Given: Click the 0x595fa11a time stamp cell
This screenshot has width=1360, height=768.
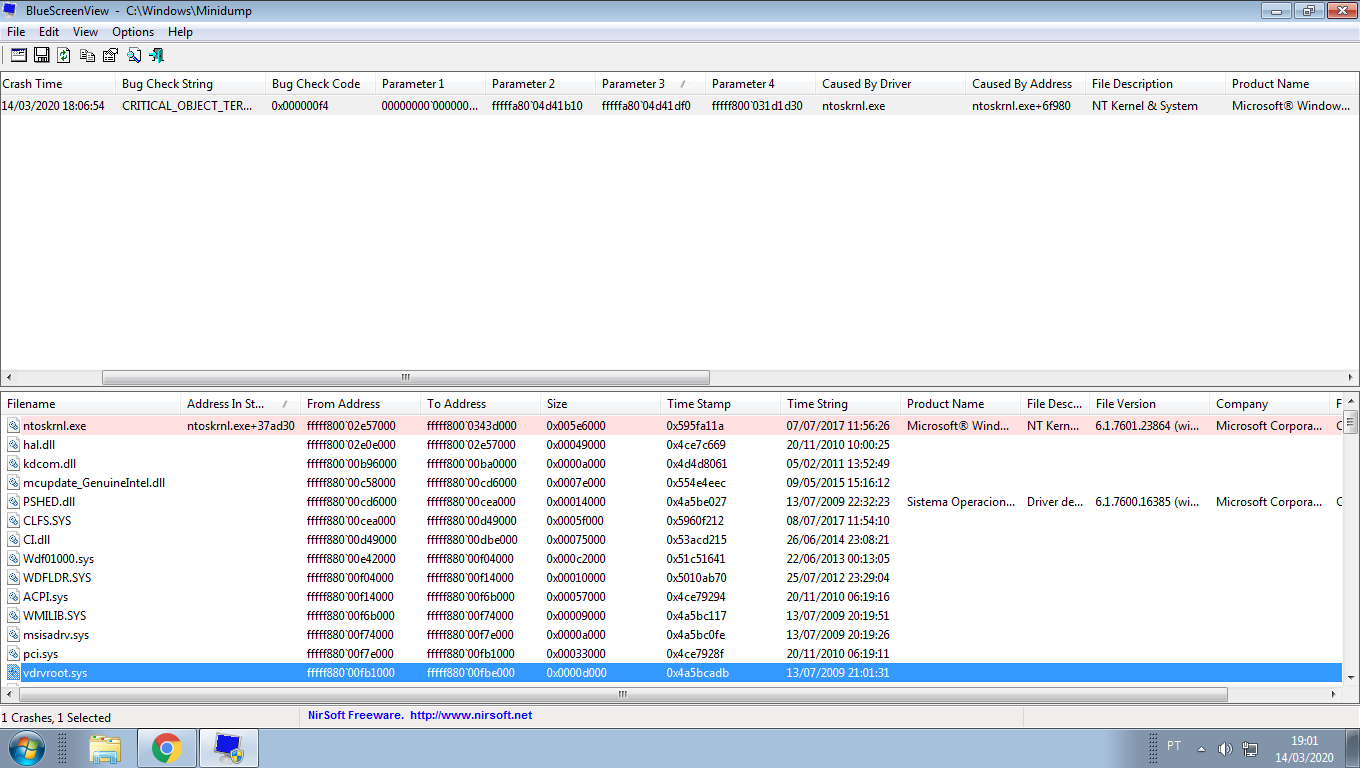Looking at the screenshot, I should (695, 426).
